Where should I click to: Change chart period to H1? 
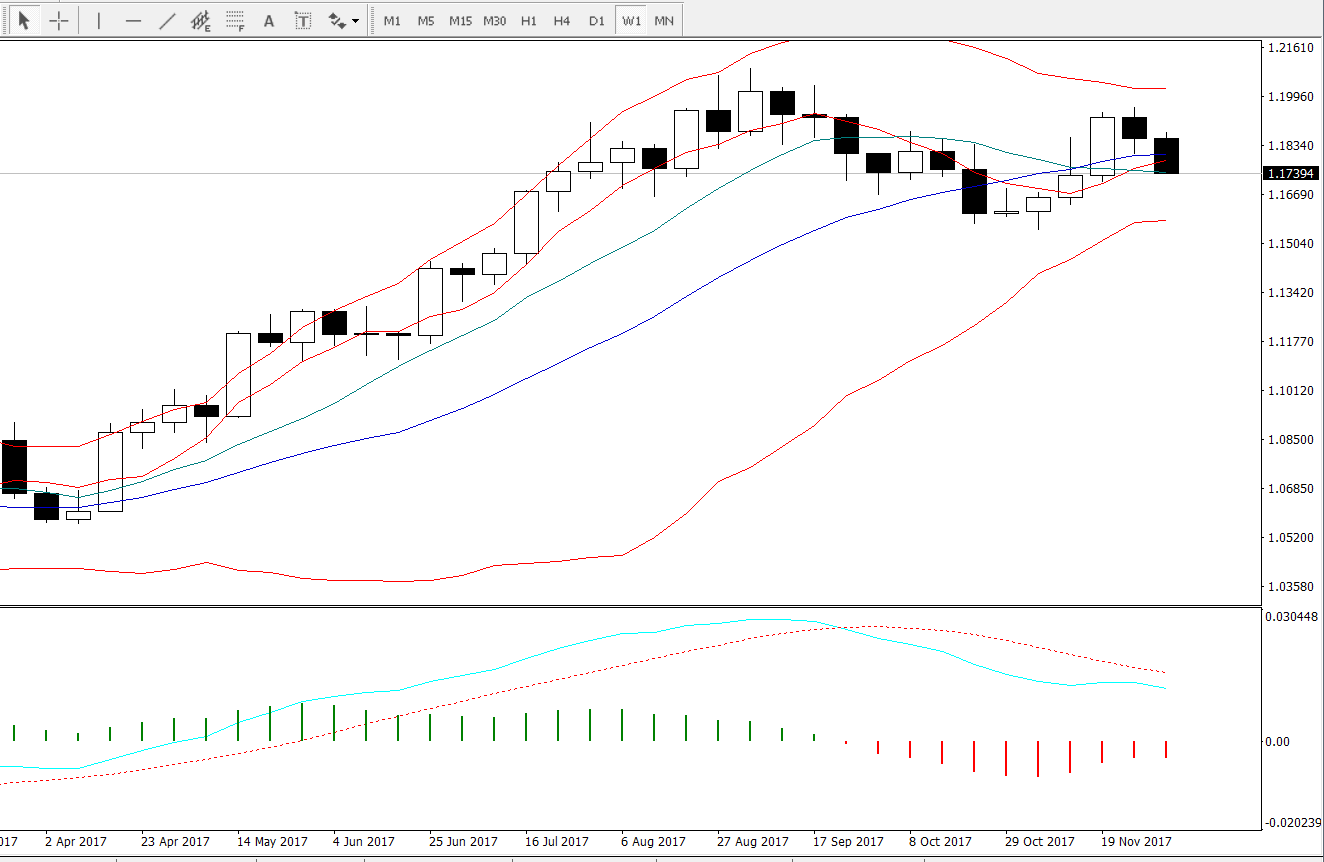(528, 20)
